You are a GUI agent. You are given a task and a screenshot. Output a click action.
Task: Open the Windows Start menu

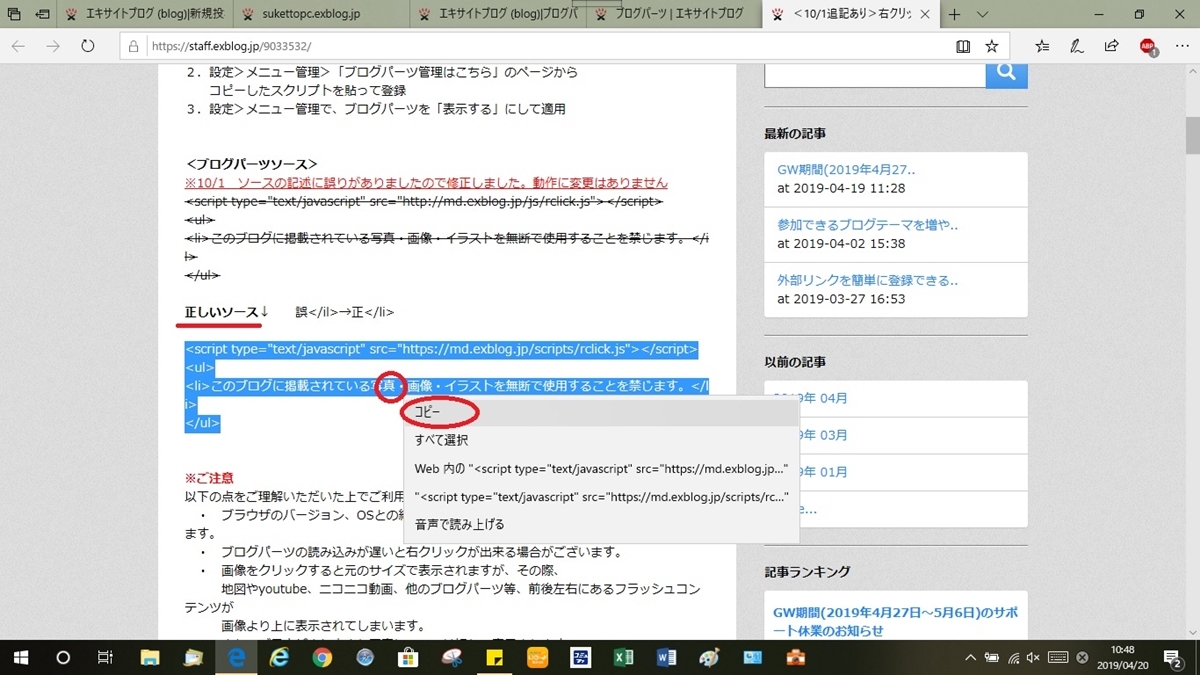click(x=22, y=658)
